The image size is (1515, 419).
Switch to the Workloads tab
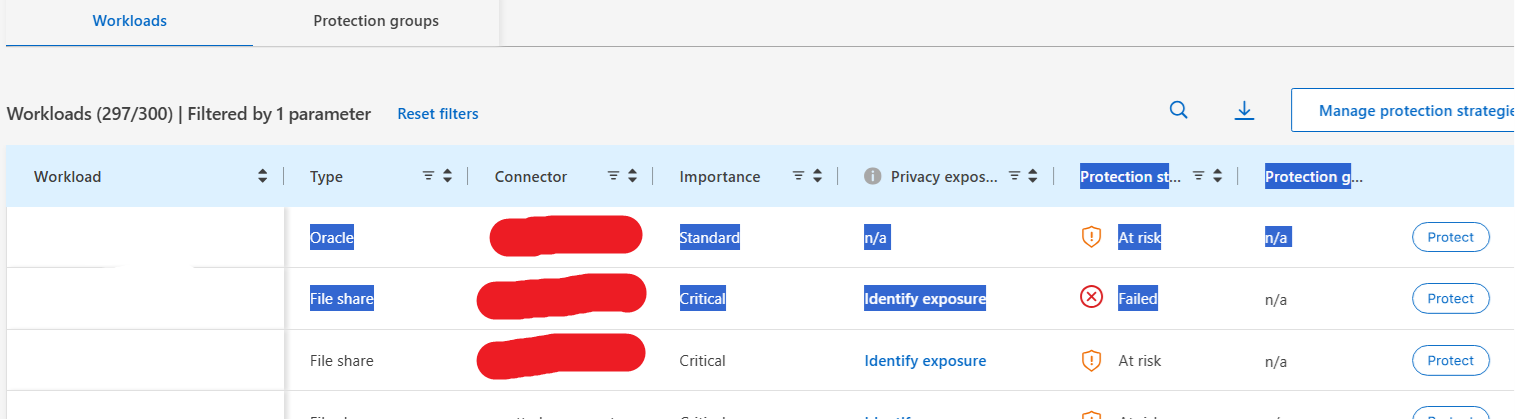129,21
